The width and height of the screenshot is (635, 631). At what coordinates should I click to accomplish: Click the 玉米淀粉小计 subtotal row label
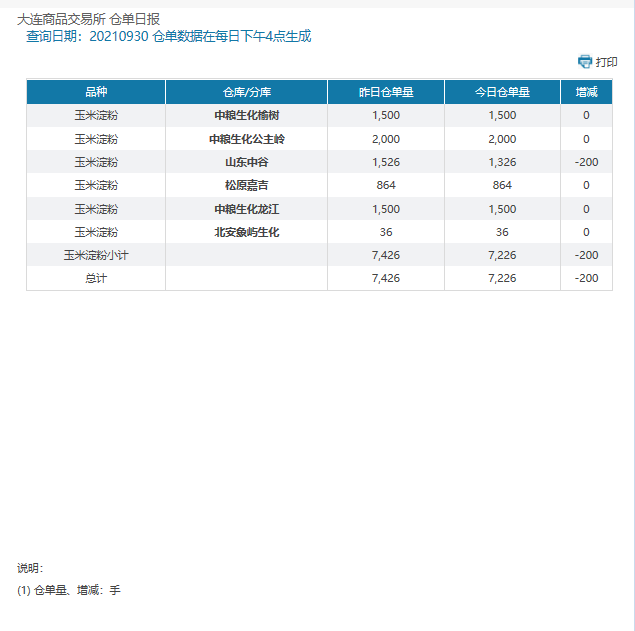point(96,255)
